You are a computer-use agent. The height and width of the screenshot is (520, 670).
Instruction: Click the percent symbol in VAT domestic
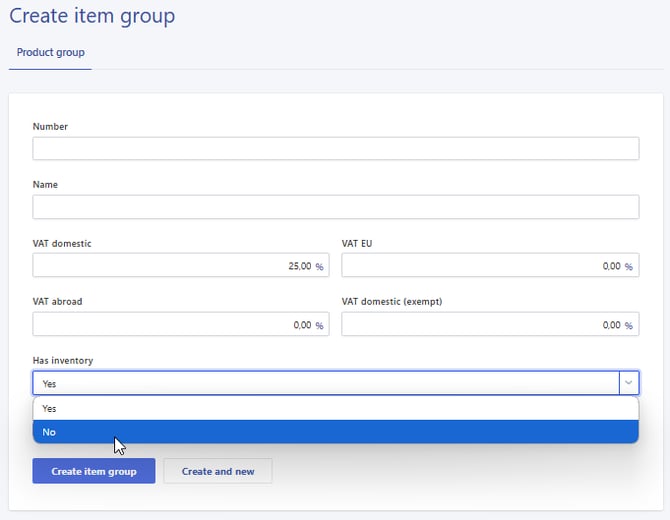[x=320, y=267]
